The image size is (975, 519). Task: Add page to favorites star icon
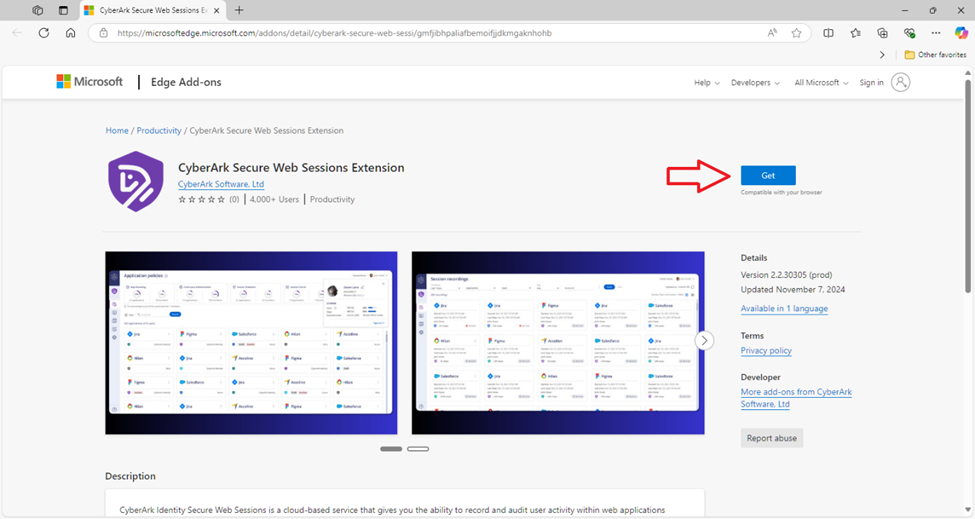click(x=797, y=33)
